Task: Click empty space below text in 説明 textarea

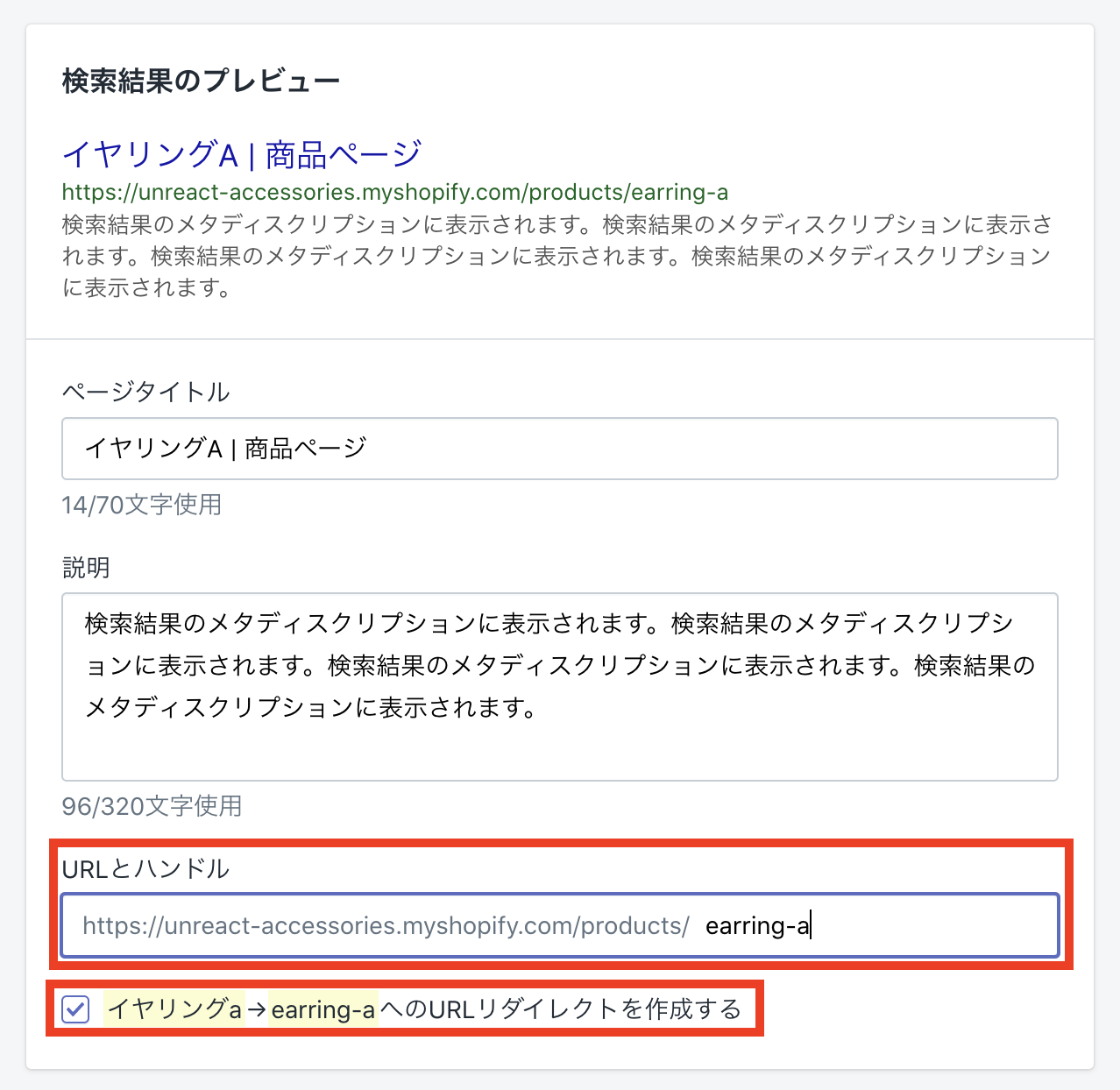Action: (x=559, y=752)
